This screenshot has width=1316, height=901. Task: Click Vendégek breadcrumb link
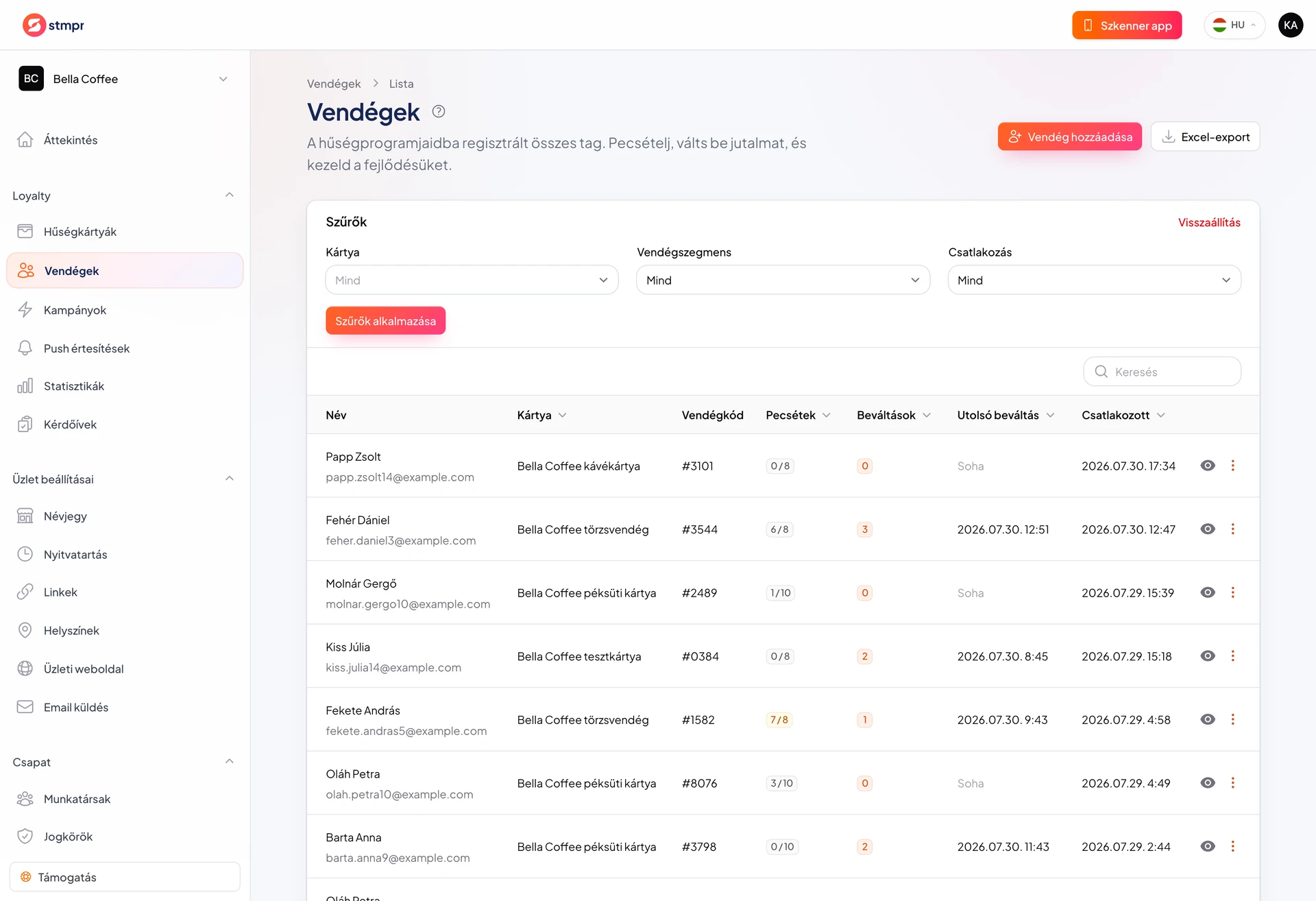click(333, 84)
